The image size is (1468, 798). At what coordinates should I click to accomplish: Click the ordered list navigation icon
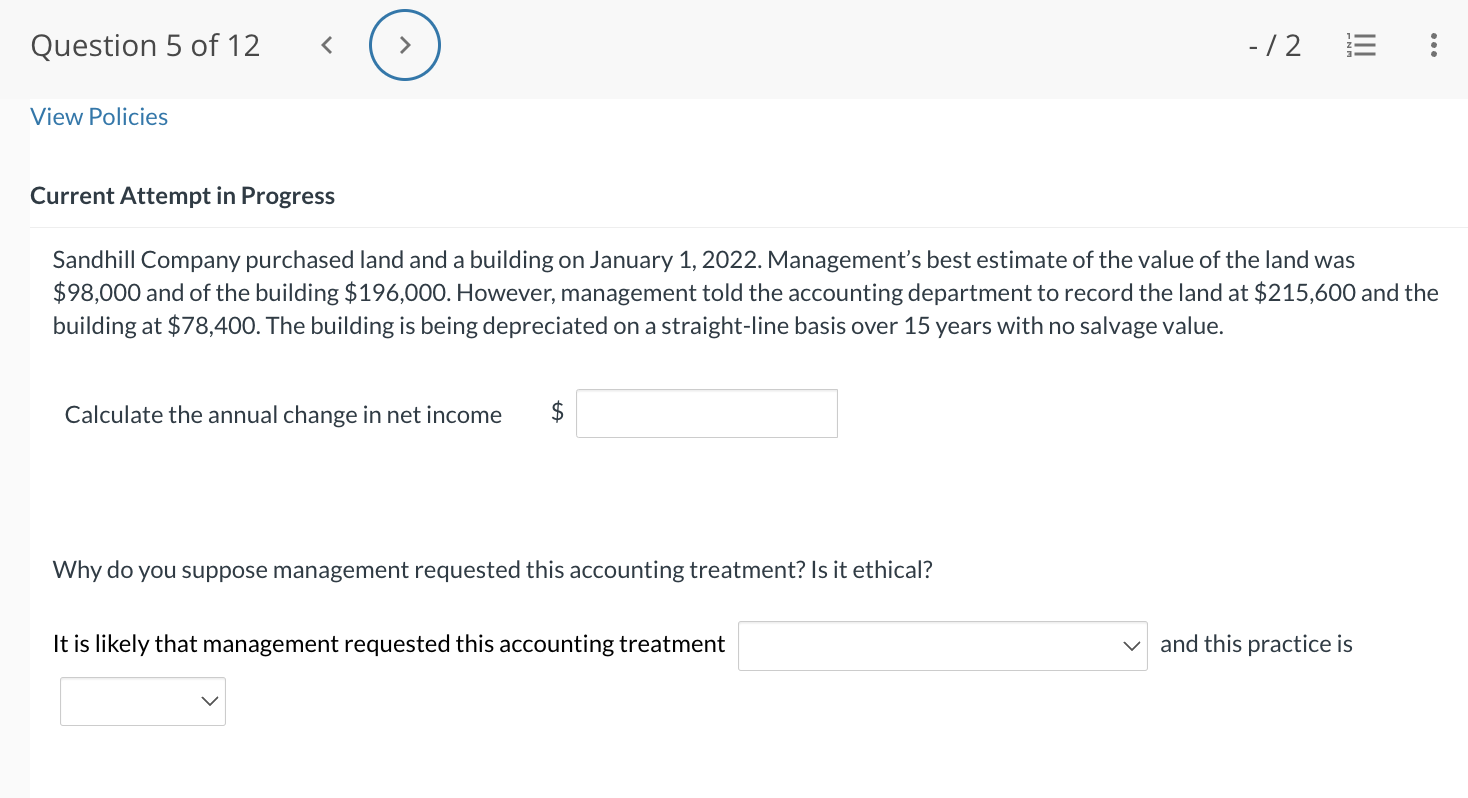(1361, 45)
